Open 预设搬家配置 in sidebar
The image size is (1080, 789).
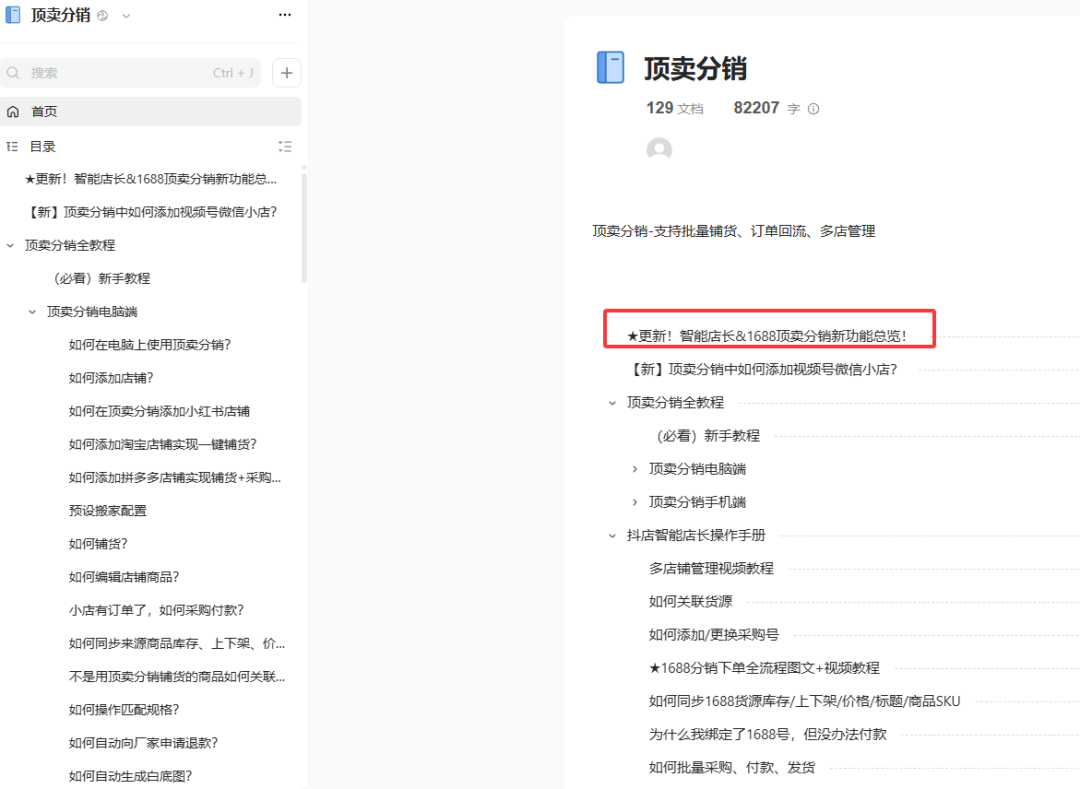(107, 511)
